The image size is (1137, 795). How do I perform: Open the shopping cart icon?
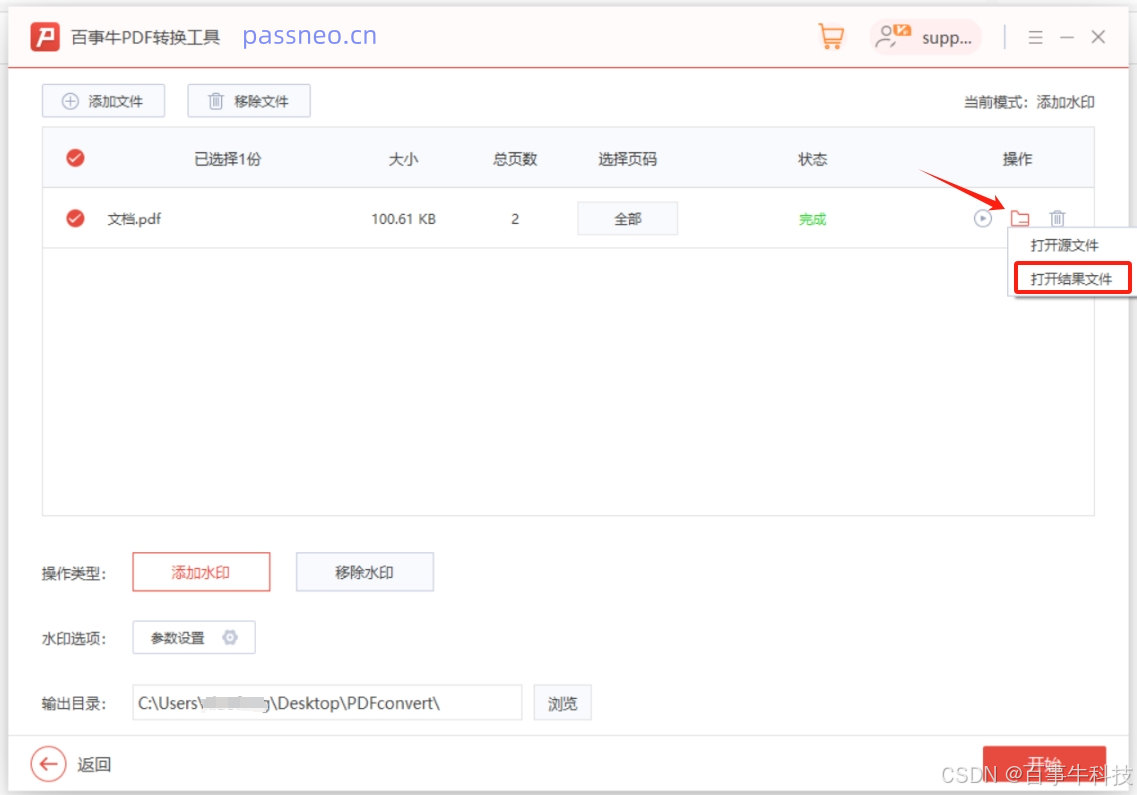tap(831, 36)
